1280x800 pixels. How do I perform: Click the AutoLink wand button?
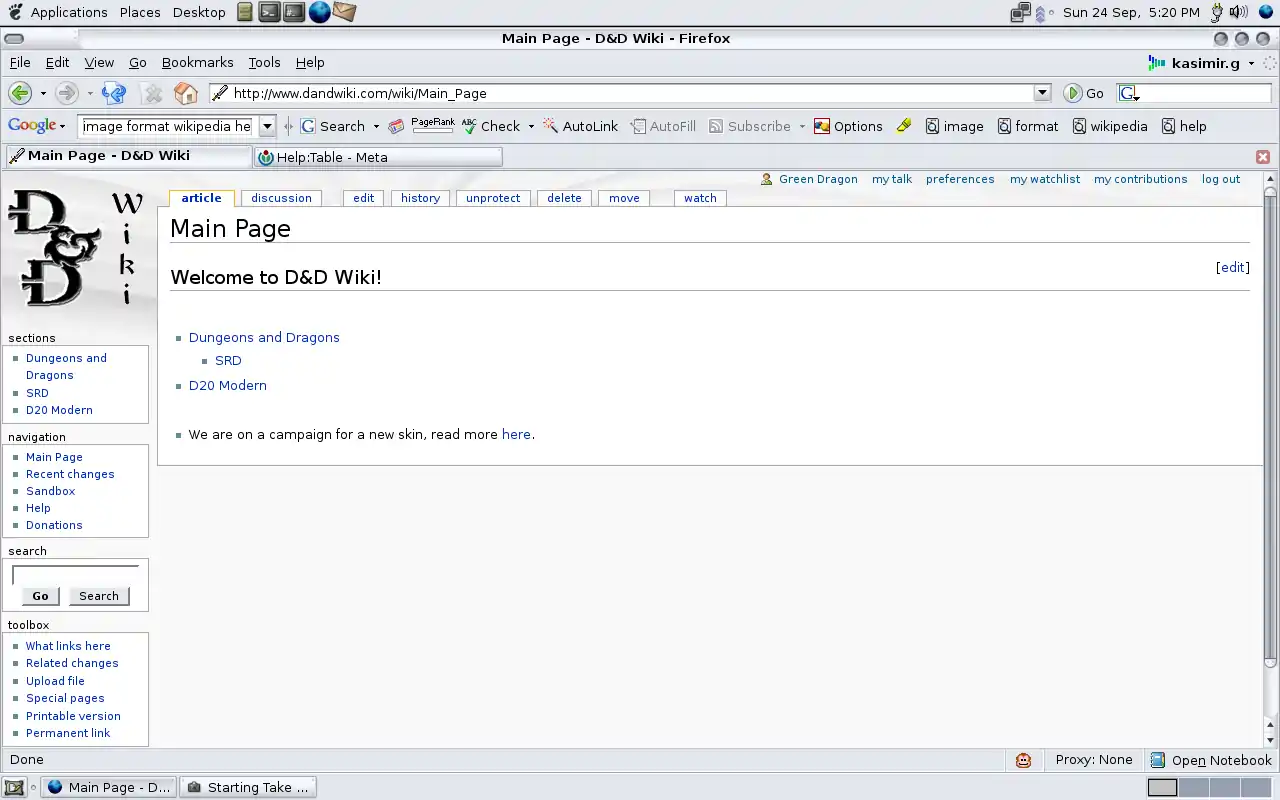point(581,126)
